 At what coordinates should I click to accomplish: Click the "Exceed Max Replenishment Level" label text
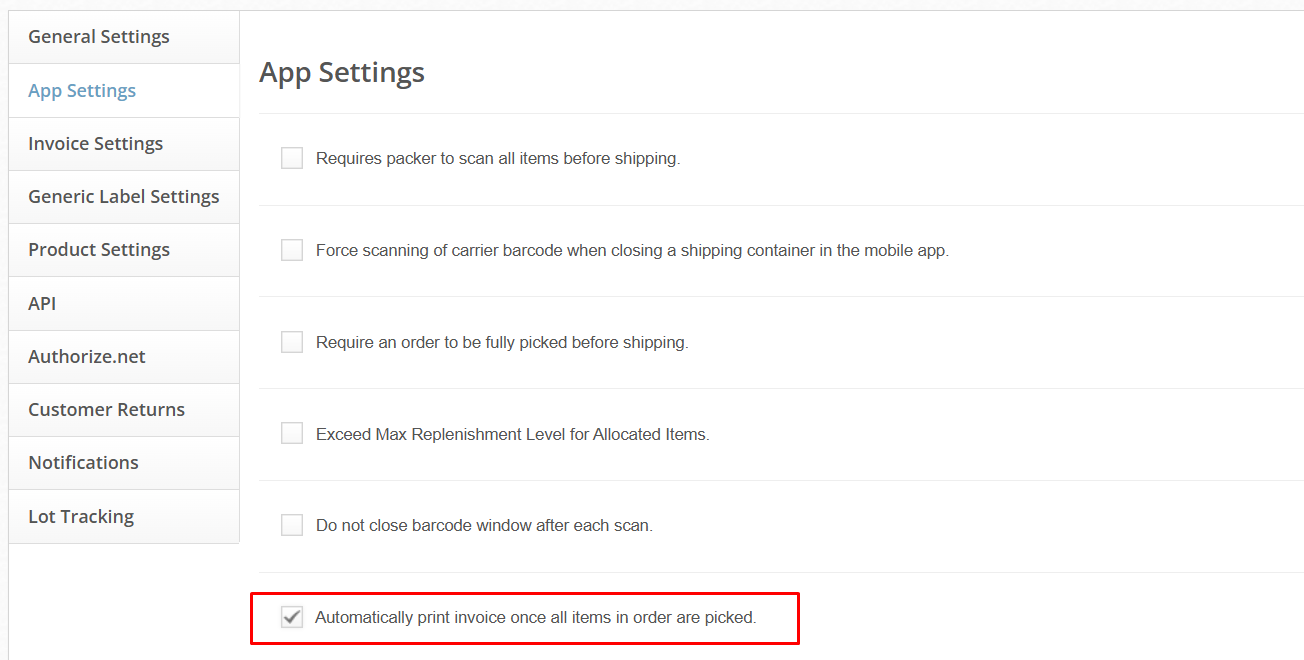pyautogui.click(x=512, y=435)
